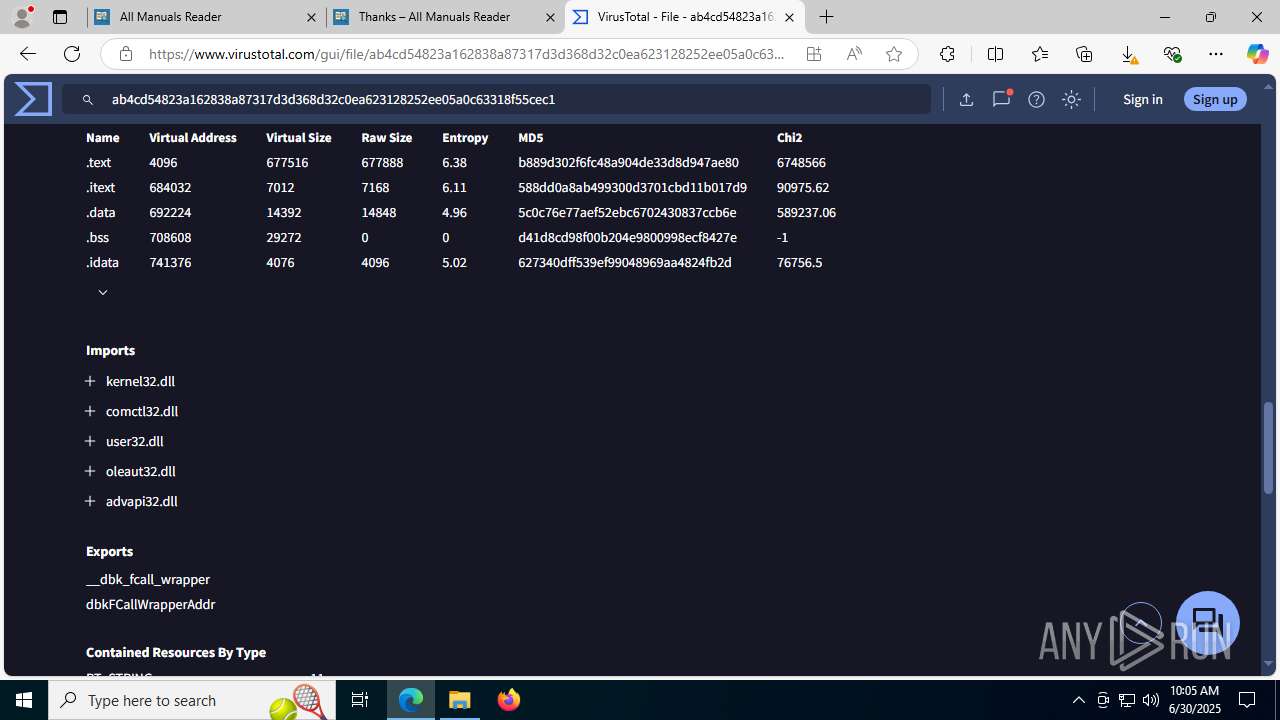Click the chat support floating button
Viewport: 1280px width, 720px height.
[x=1208, y=623]
